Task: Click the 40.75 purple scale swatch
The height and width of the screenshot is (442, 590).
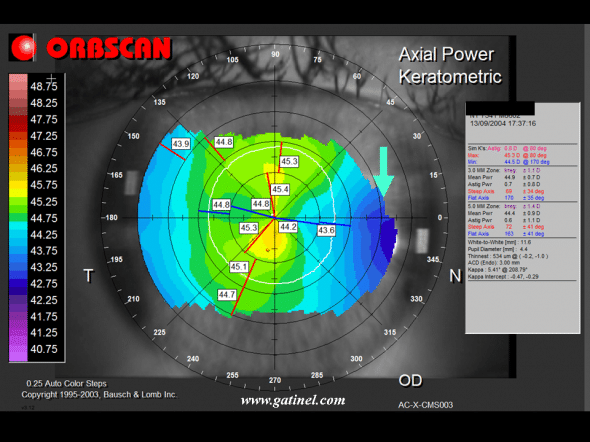Action: (x=18, y=349)
